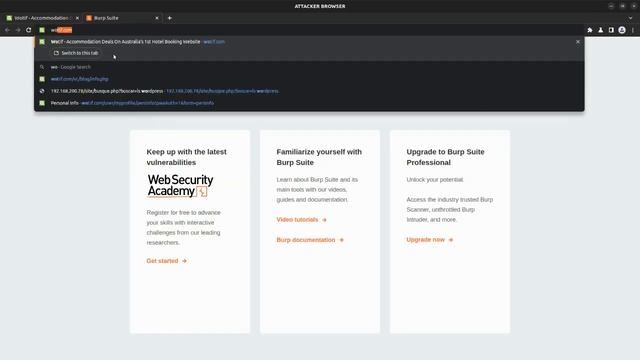This screenshot has width=640, height=360.
Task: Click the globe icon on the 192.168.200.78 row
Action: 42,91
